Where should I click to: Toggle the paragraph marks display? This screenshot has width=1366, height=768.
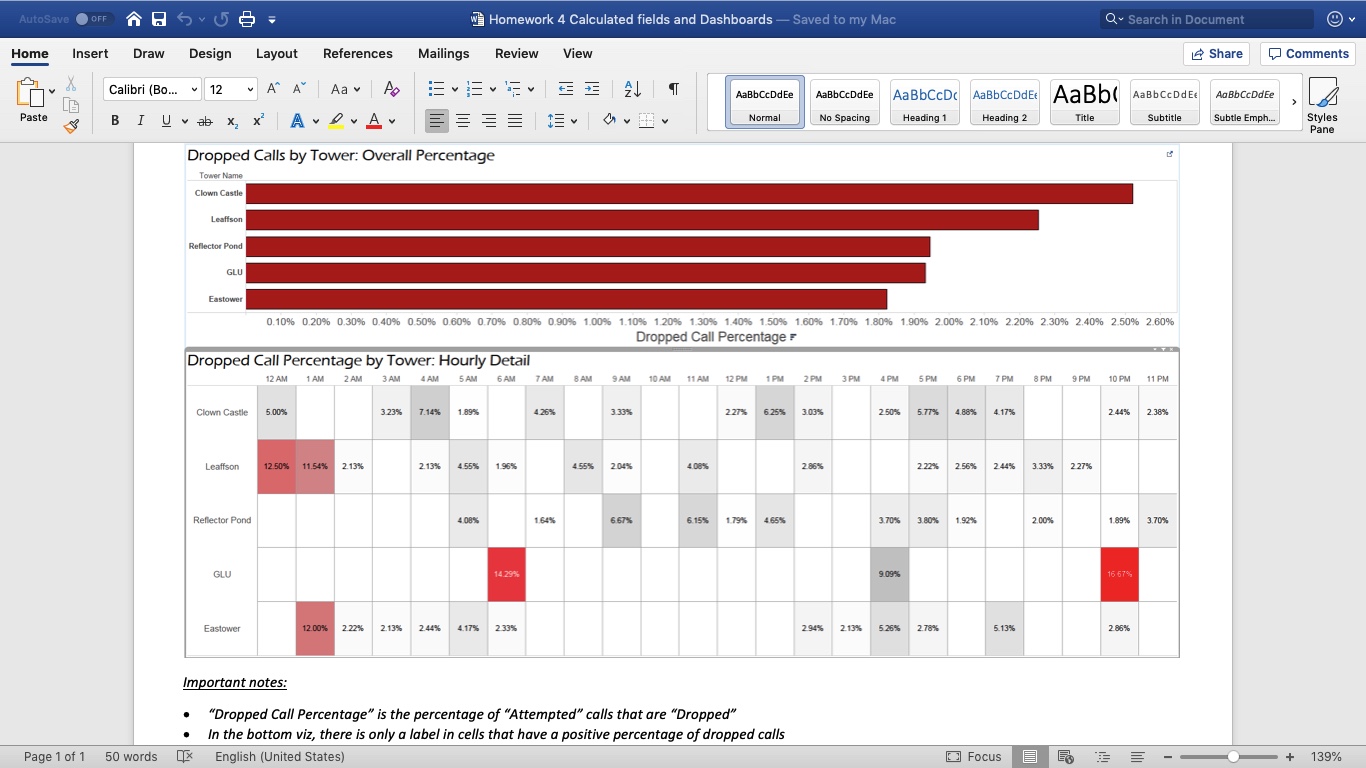pyautogui.click(x=673, y=89)
